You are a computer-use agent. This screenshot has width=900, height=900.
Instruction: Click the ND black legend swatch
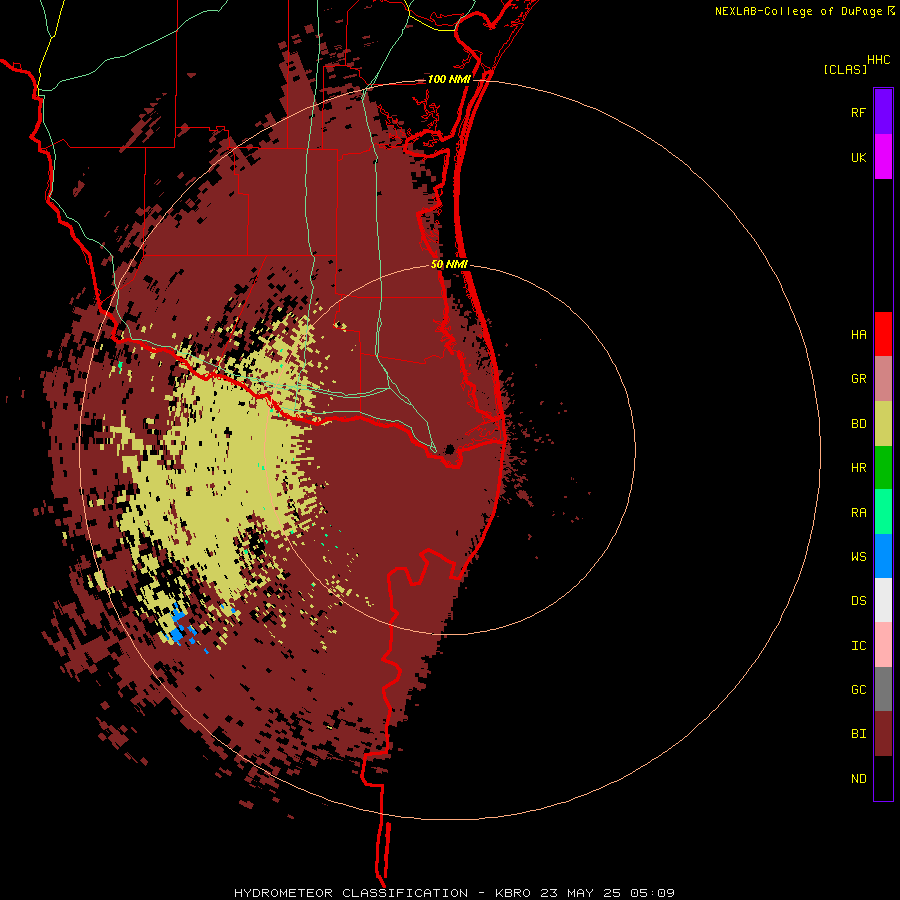883,778
